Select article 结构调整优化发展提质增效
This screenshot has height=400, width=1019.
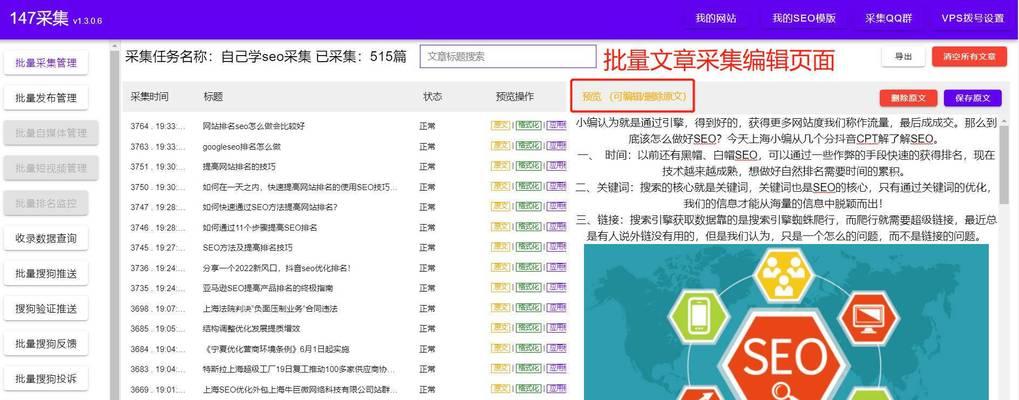[x=252, y=328]
